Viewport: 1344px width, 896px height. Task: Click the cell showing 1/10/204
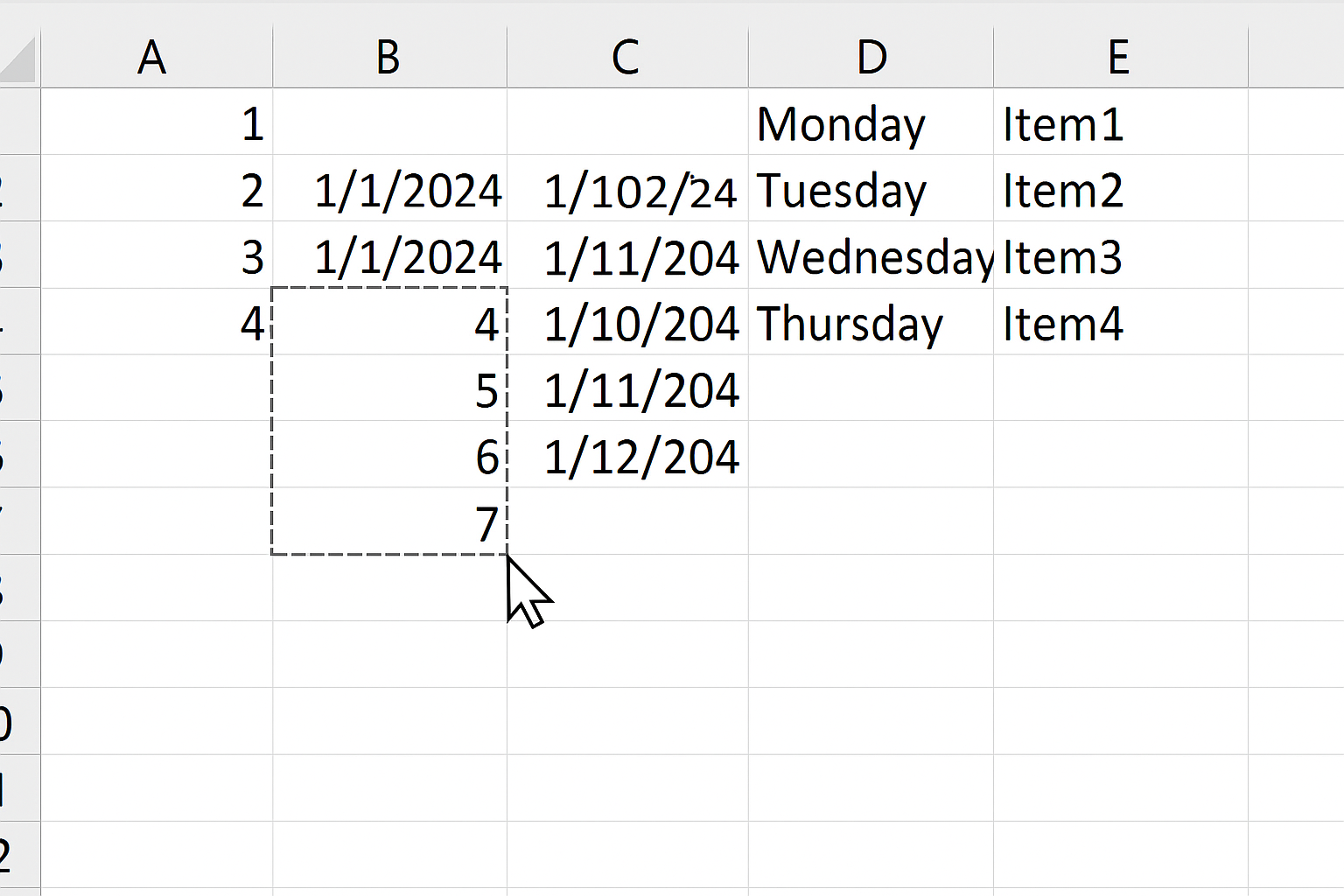627,321
